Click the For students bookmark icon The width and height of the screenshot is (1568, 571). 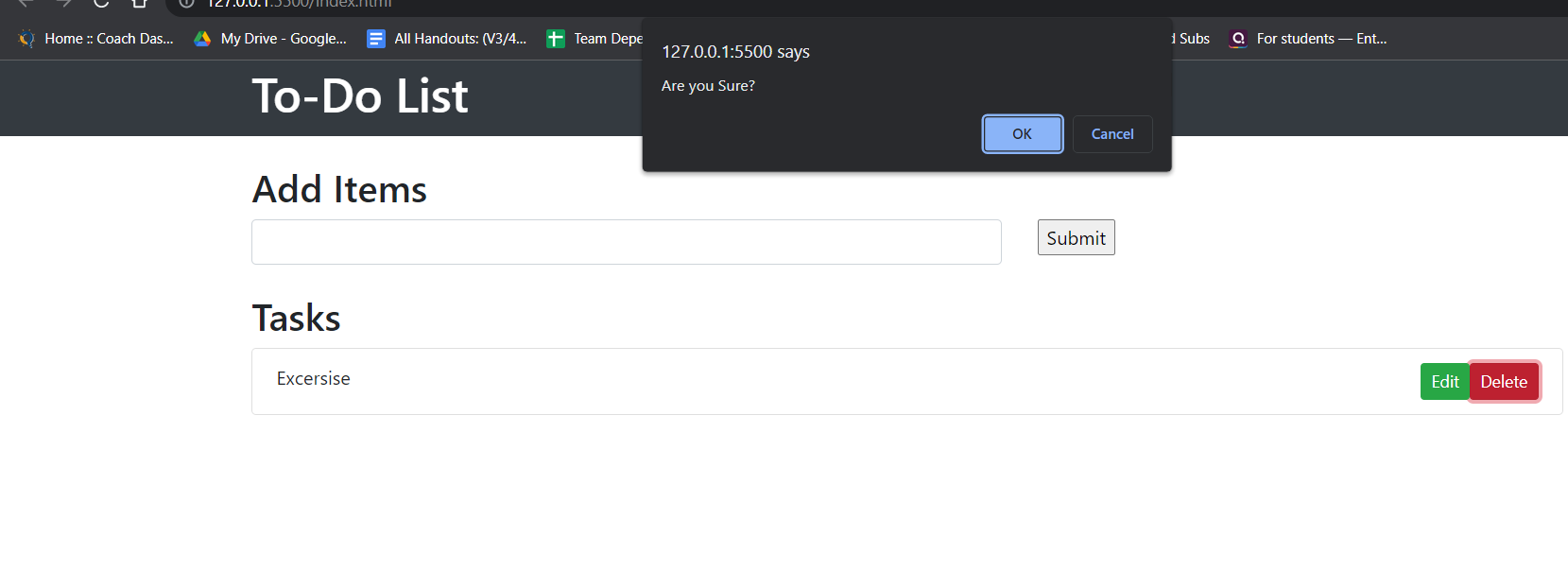tap(1237, 39)
